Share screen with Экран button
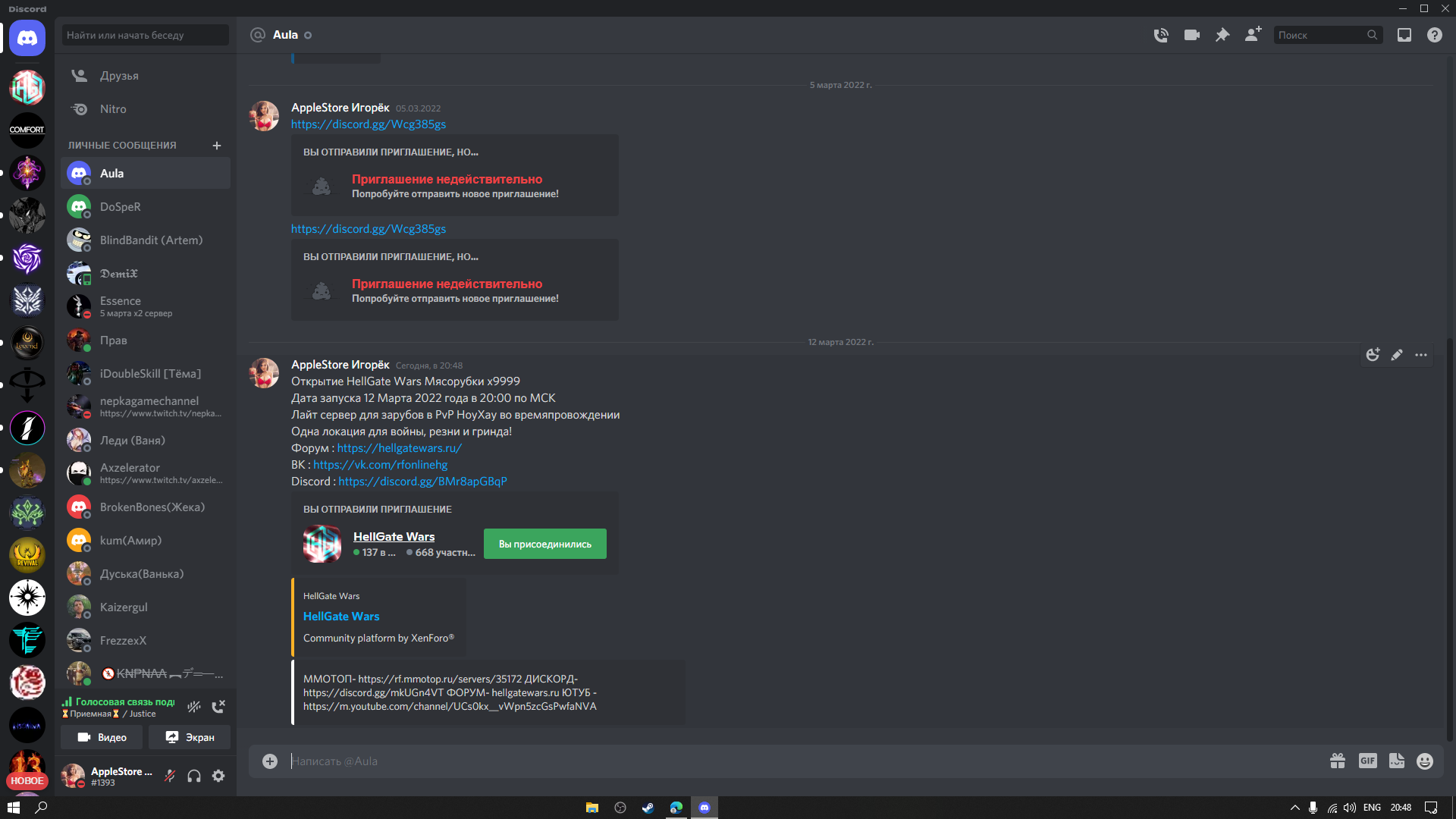 [190, 737]
